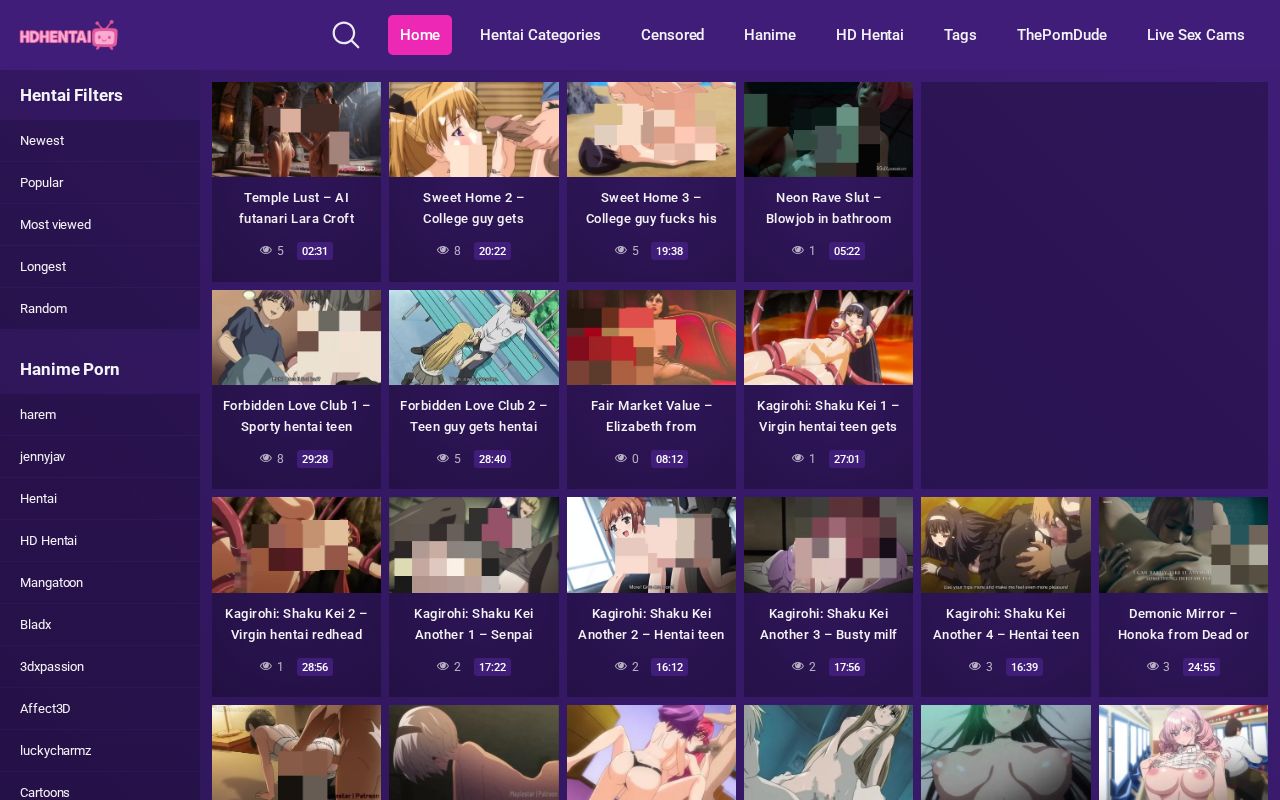Open the Demonic Mirror video title

tap(1183, 624)
